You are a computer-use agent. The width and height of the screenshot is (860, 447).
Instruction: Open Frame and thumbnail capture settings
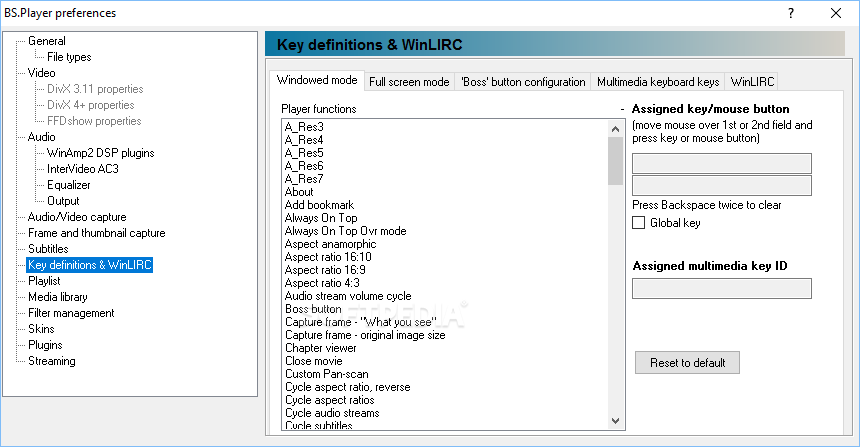97,233
